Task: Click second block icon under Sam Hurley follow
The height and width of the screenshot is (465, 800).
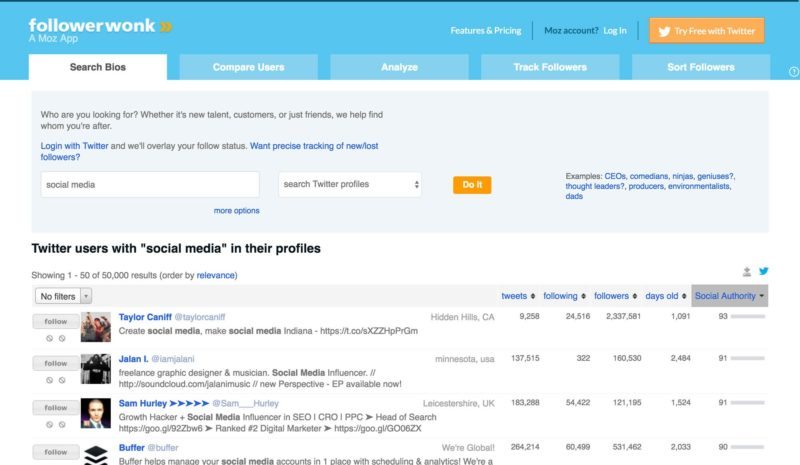Action: 62,424
